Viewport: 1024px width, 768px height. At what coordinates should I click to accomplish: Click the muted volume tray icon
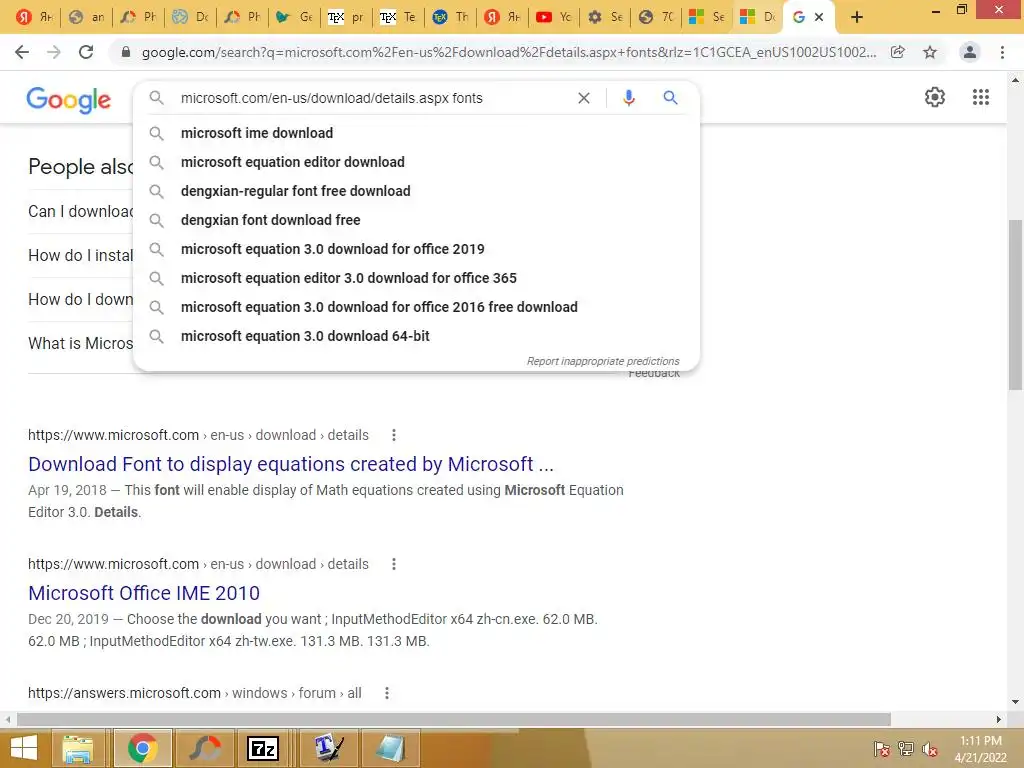pyautogui.click(x=930, y=749)
